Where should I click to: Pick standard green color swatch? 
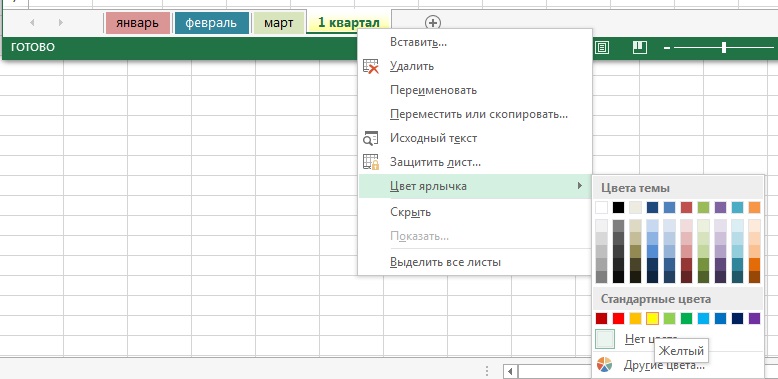point(686,318)
